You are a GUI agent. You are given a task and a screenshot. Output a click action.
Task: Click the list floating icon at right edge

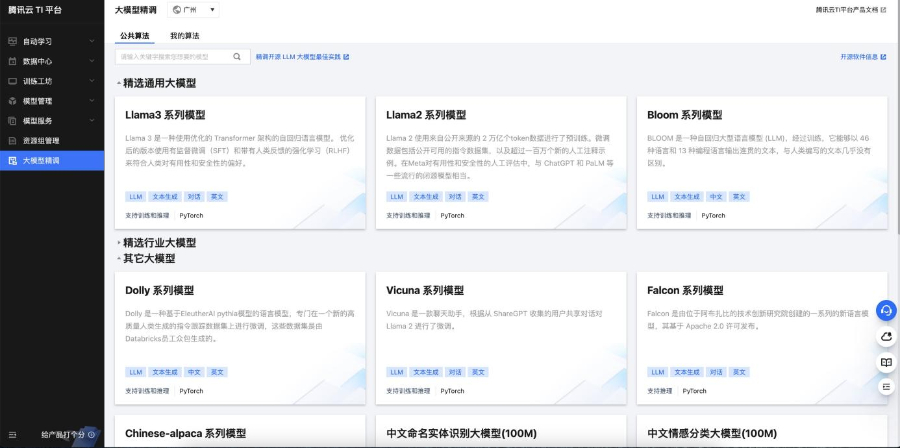pyautogui.click(x=886, y=386)
